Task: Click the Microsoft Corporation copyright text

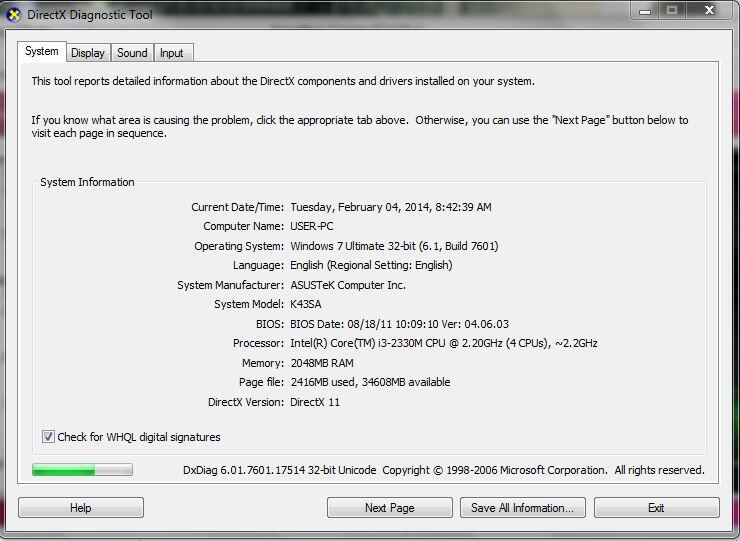Action: coord(543,470)
